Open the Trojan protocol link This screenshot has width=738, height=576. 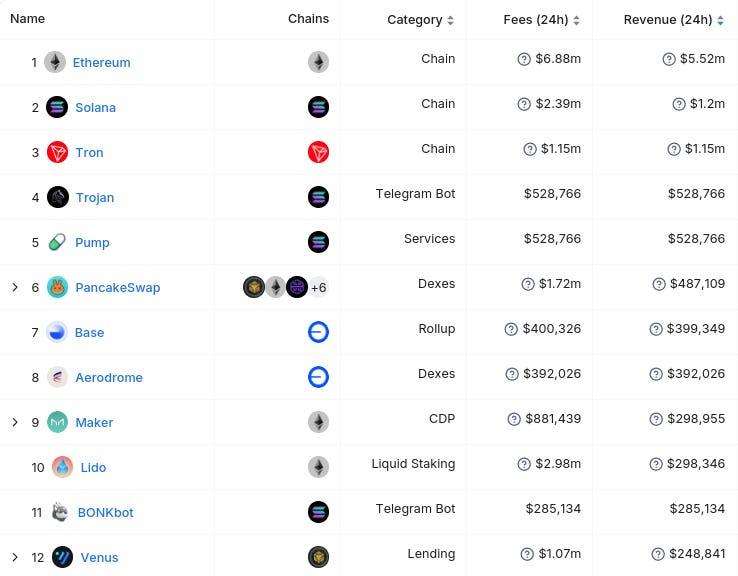click(x=94, y=197)
